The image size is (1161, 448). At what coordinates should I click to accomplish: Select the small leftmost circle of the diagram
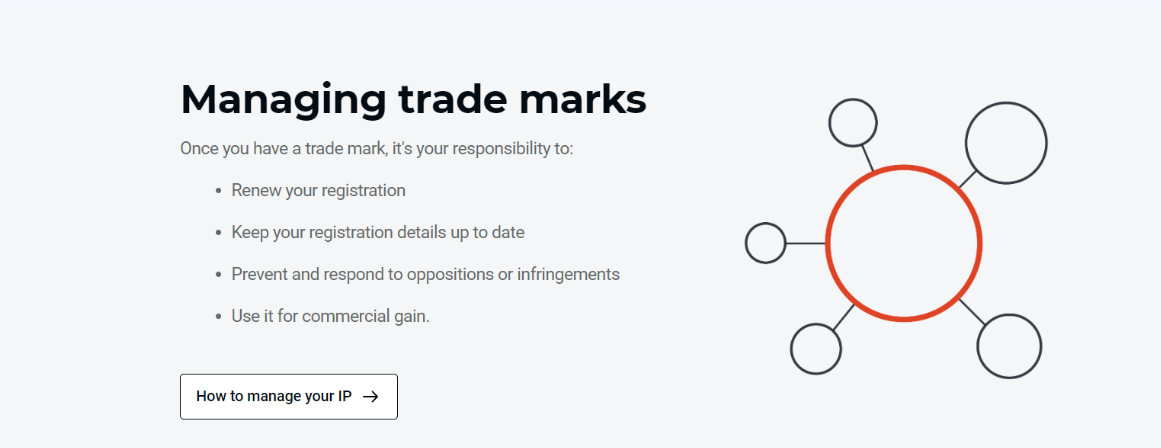tap(766, 243)
